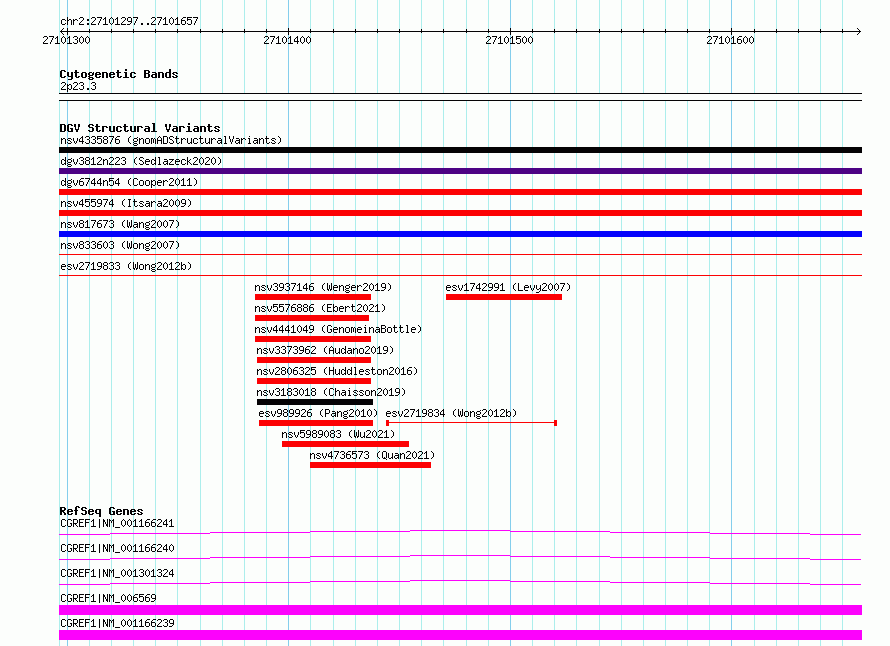
Task: Click the nsv3183018 Chaisson2019 black bar
Action: (315, 402)
